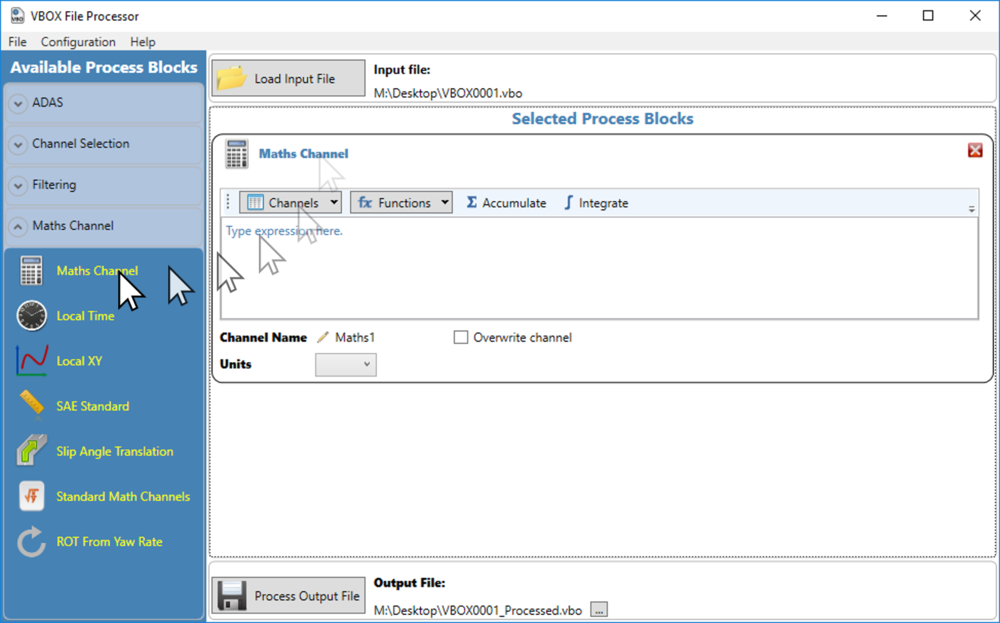The image size is (1000, 623).
Task: Click the SAE Standard ruler icon
Action: [31, 406]
